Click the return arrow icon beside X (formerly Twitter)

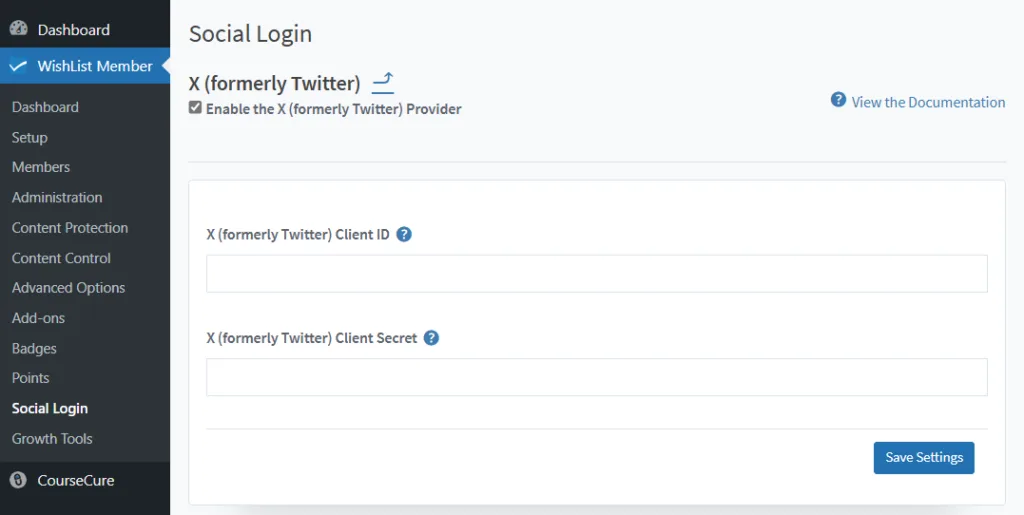[383, 84]
